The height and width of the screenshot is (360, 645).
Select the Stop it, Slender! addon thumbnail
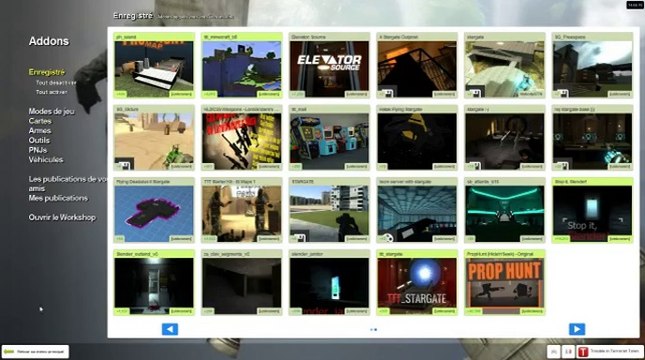(592, 214)
